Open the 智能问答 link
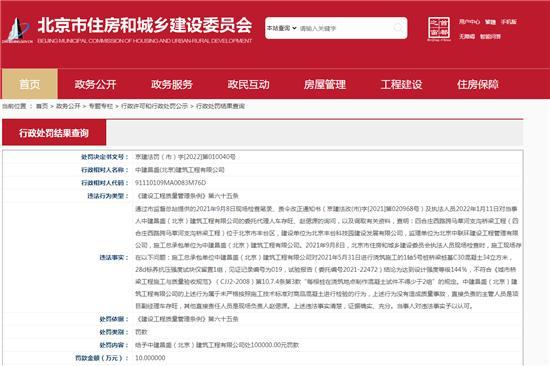This screenshot has width=550, height=366. [x=490, y=36]
